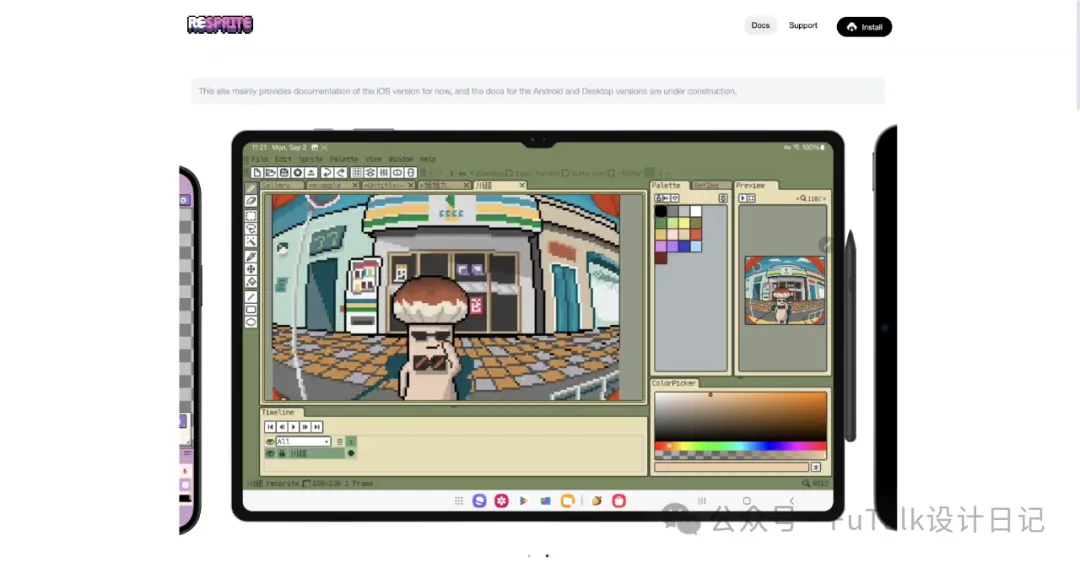Click the Undo arrow in the toolbar
1080x563 pixels.
point(327,172)
